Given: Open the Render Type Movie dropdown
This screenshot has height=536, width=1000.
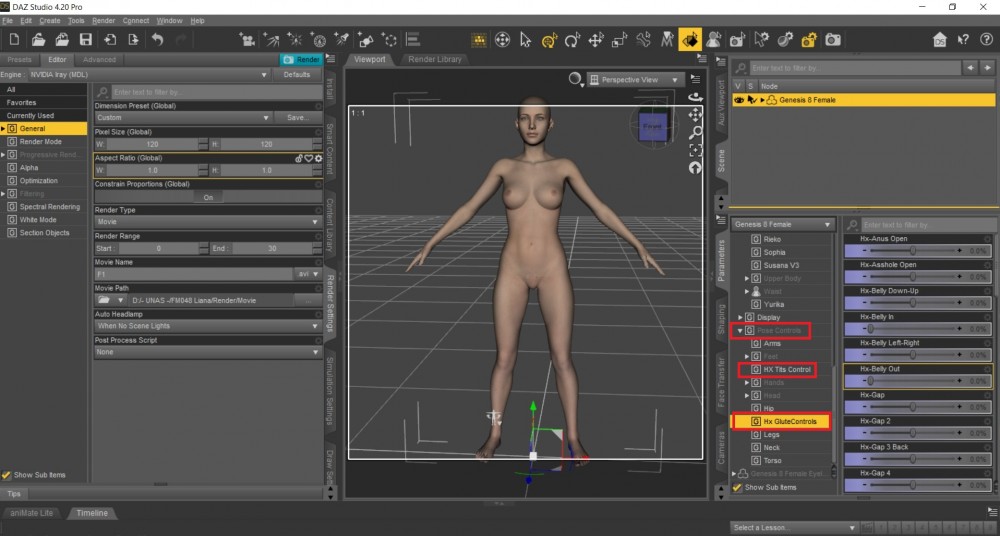Looking at the screenshot, I should [208, 221].
